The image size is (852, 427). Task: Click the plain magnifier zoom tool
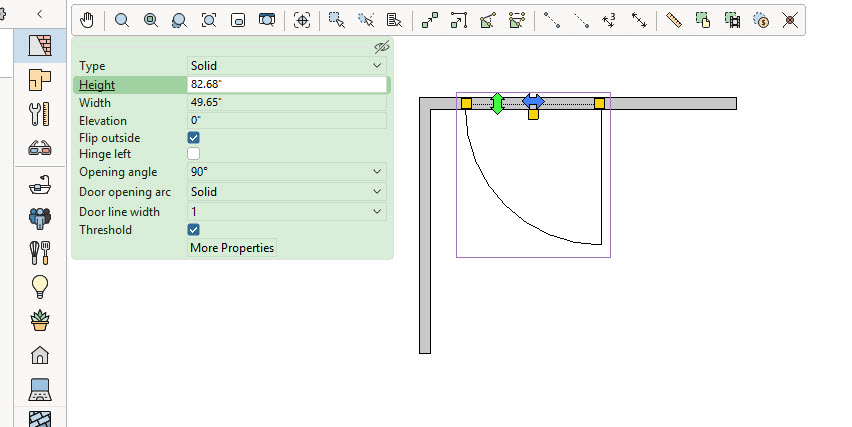(122, 20)
